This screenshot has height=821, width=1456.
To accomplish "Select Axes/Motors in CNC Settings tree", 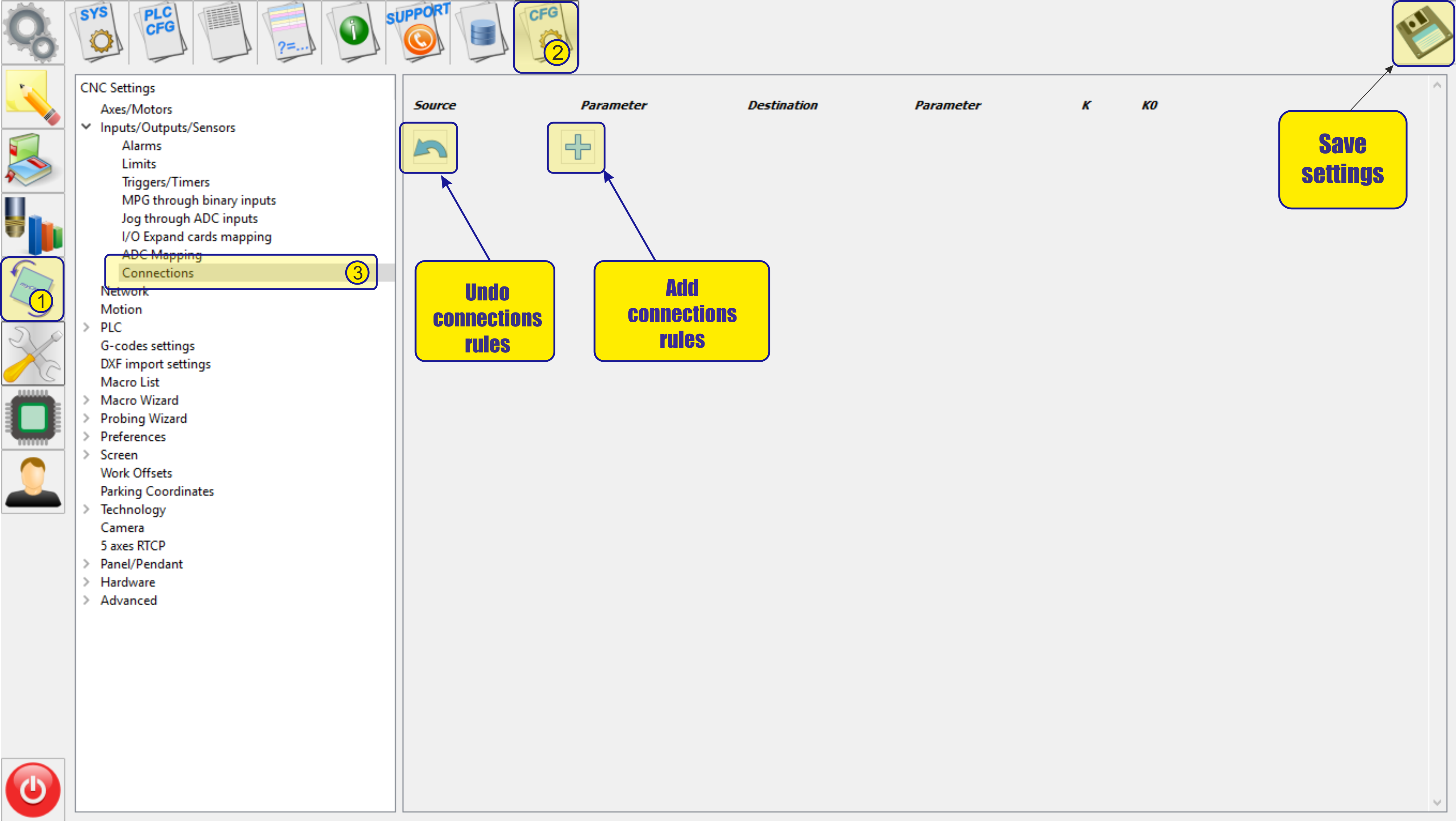I will click(x=136, y=109).
